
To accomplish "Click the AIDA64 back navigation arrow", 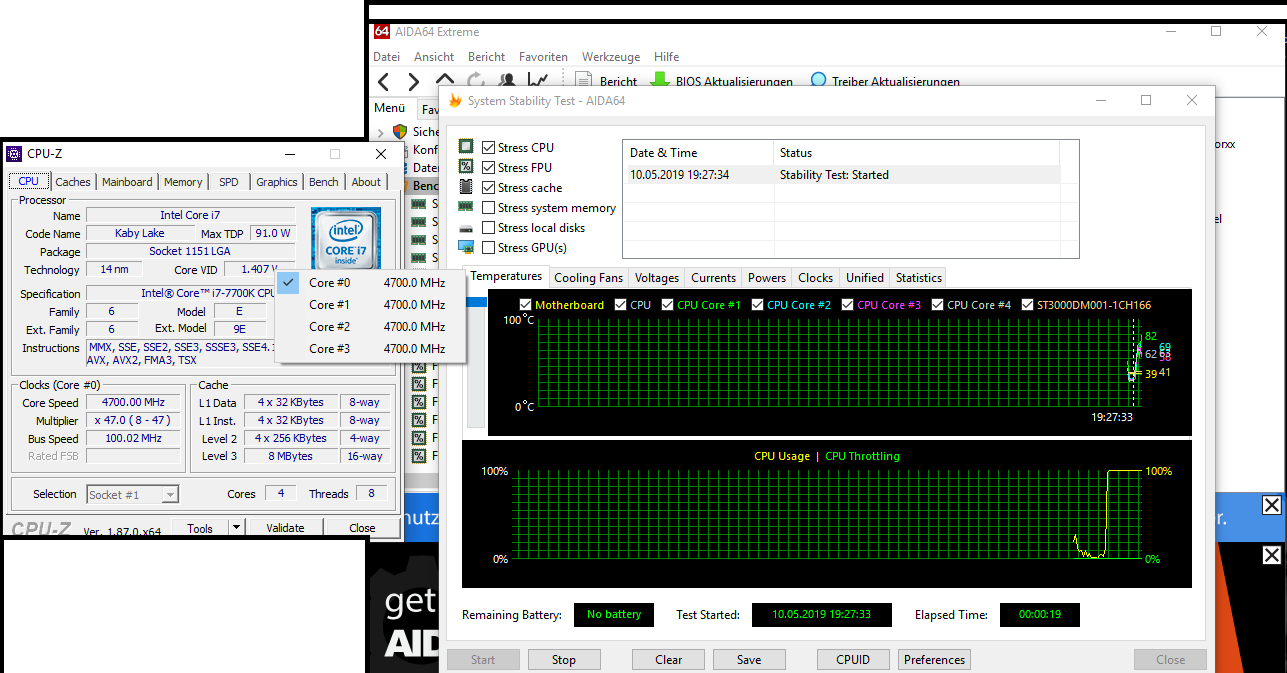I will [384, 81].
